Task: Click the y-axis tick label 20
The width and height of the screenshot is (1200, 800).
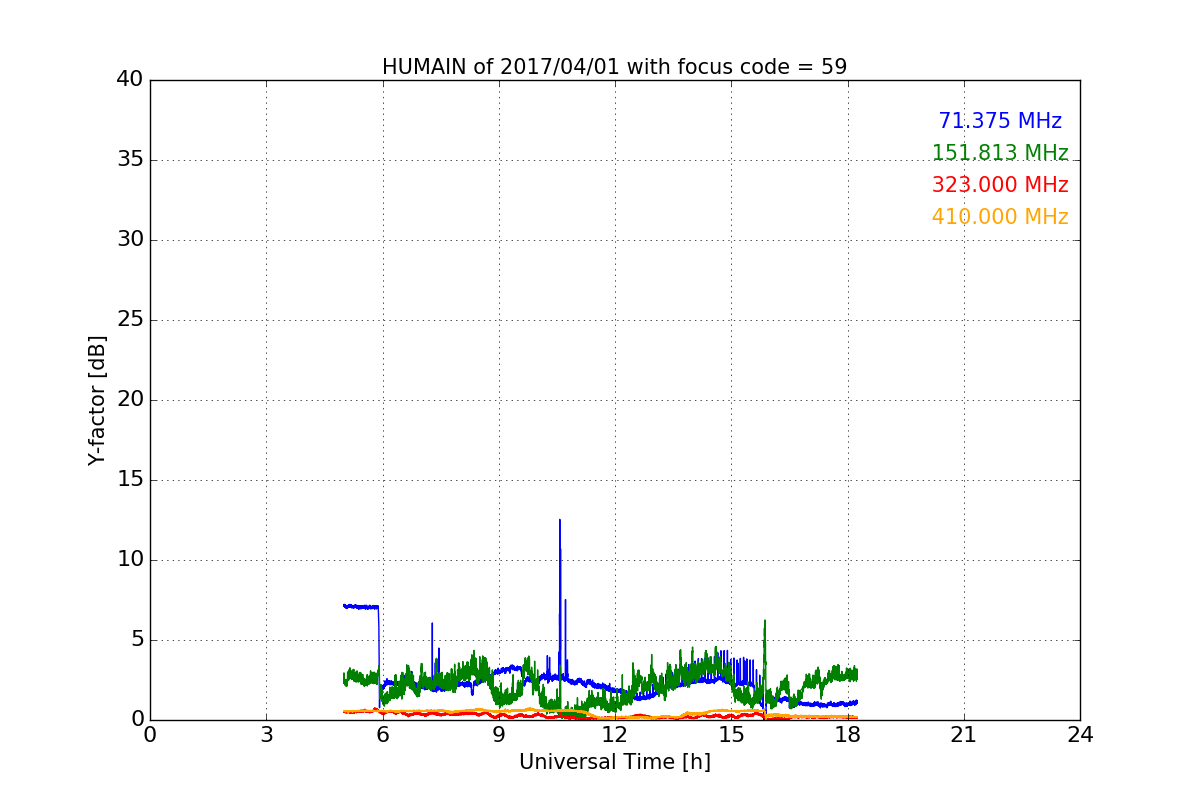Action: point(129,400)
